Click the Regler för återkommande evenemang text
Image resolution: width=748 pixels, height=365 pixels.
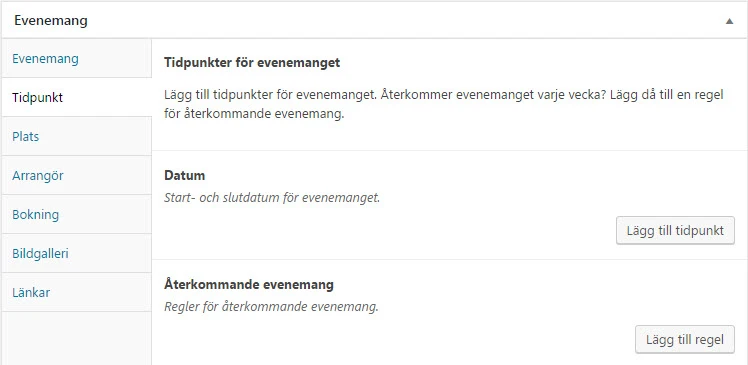[271, 307]
